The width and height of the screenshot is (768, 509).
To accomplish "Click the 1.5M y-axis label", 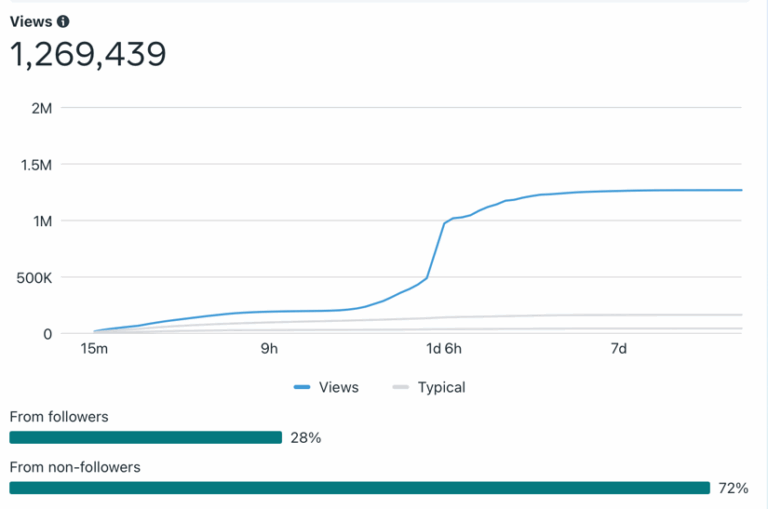I will click(36, 165).
